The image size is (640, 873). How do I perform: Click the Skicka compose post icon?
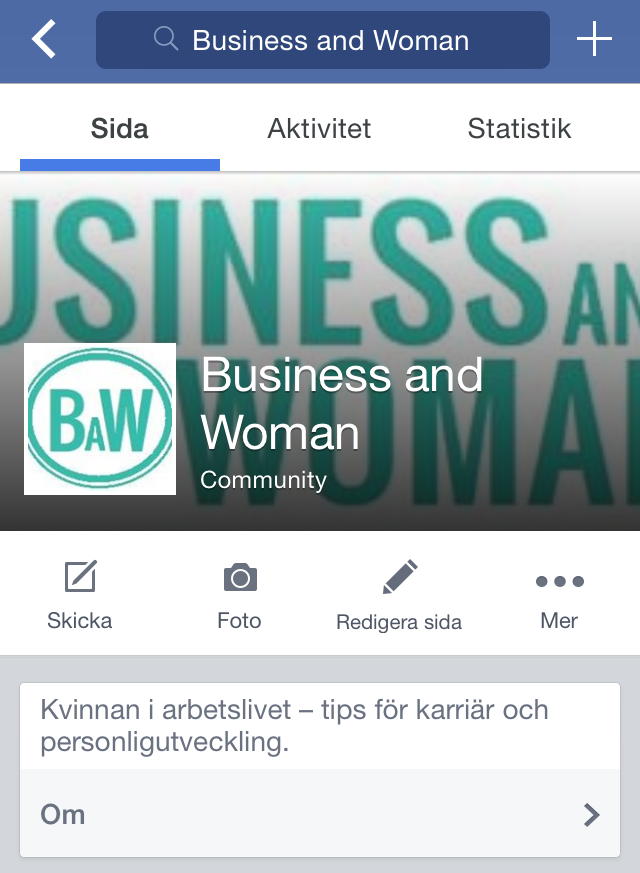pos(80,576)
